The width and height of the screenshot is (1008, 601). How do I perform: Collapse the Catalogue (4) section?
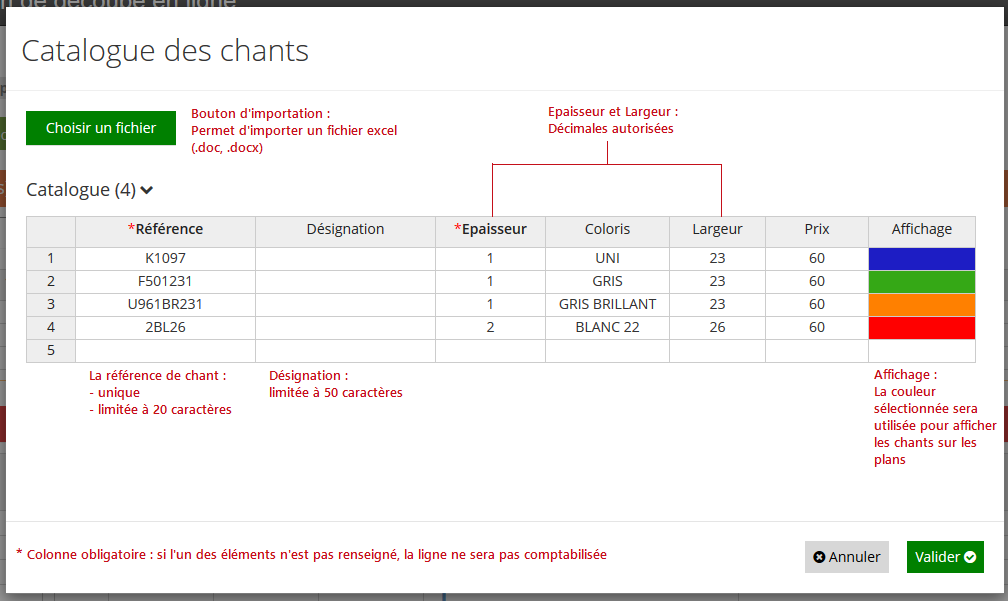coord(89,190)
